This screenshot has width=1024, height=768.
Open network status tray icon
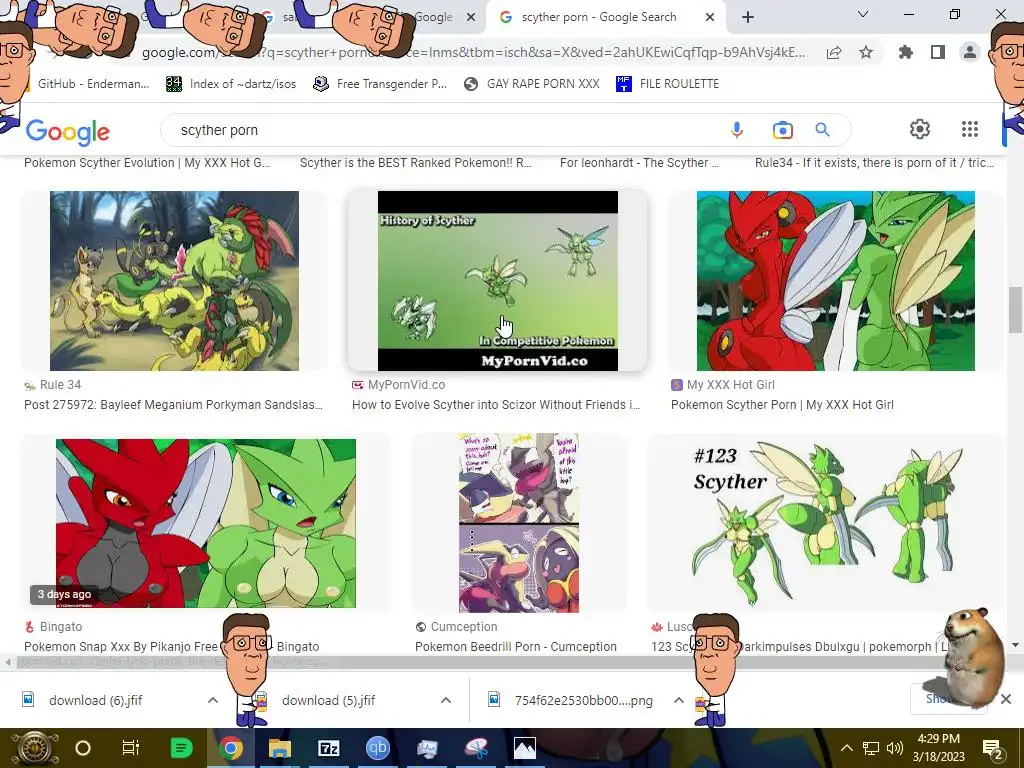[x=871, y=748]
